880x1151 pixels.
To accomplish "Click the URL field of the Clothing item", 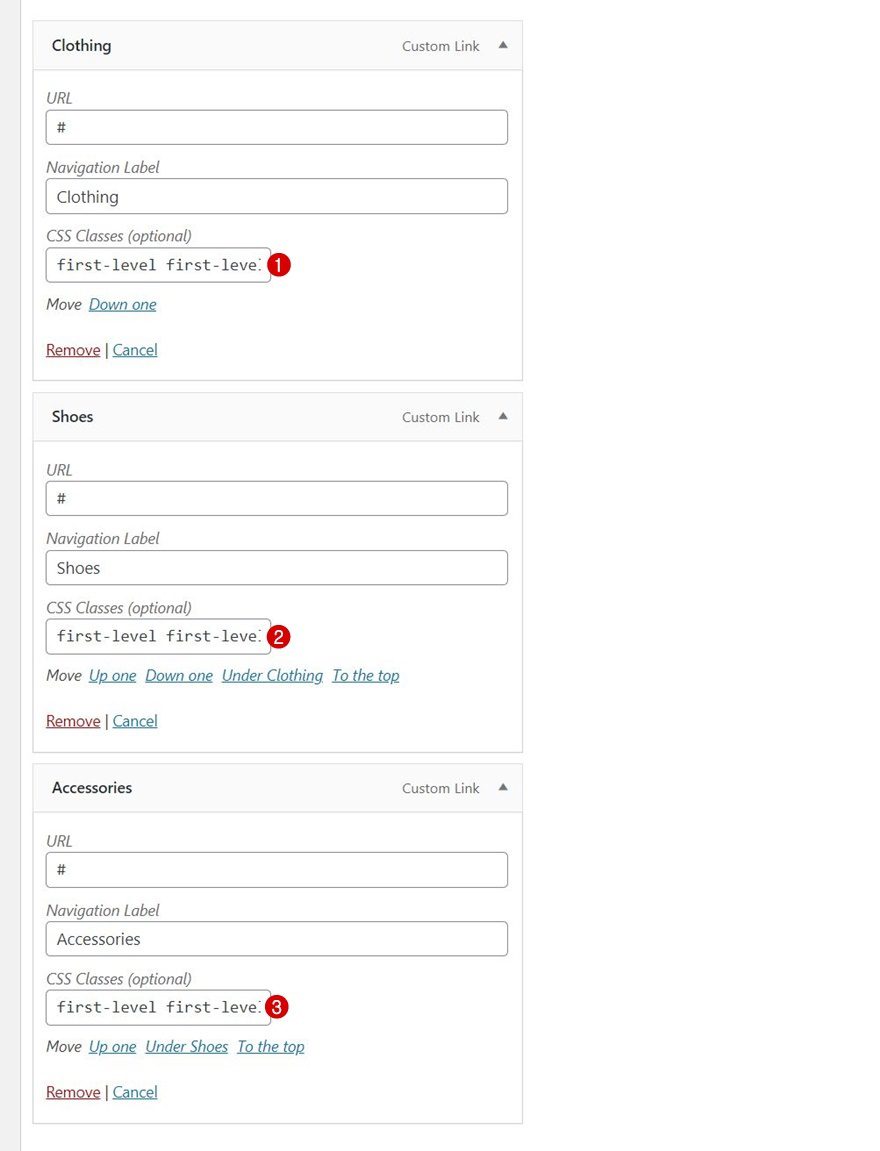I will (276, 127).
